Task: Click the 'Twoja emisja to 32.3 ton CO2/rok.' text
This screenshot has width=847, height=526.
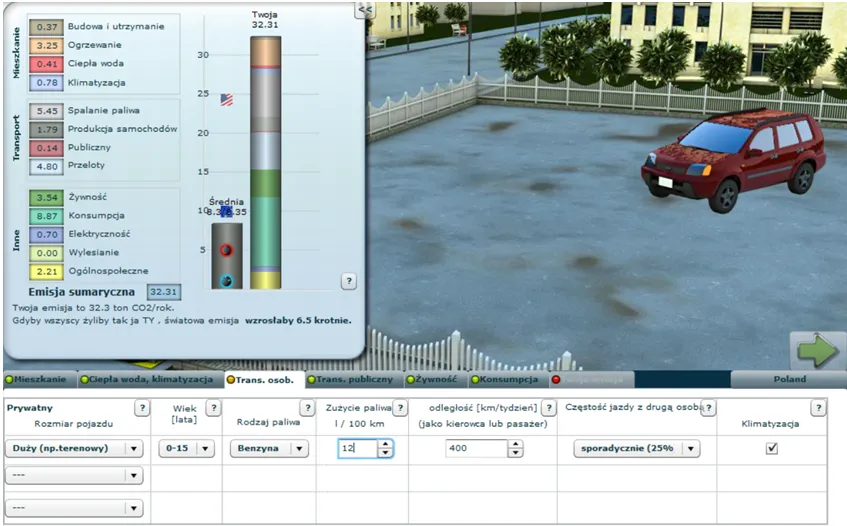Action: pos(93,308)
